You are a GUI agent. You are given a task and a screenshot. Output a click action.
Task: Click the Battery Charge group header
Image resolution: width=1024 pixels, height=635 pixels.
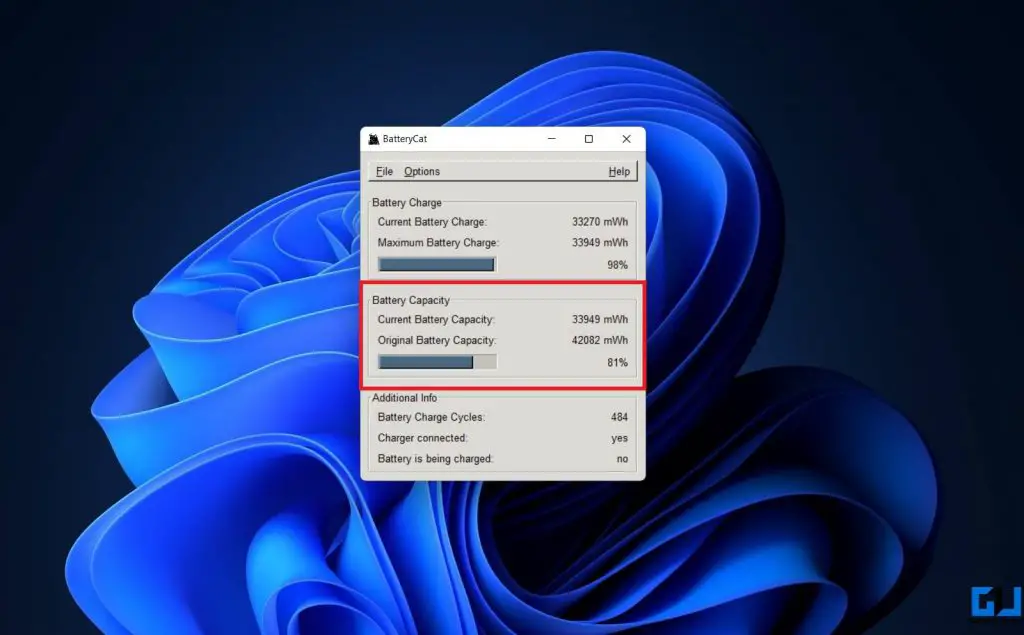coord(406,202)
